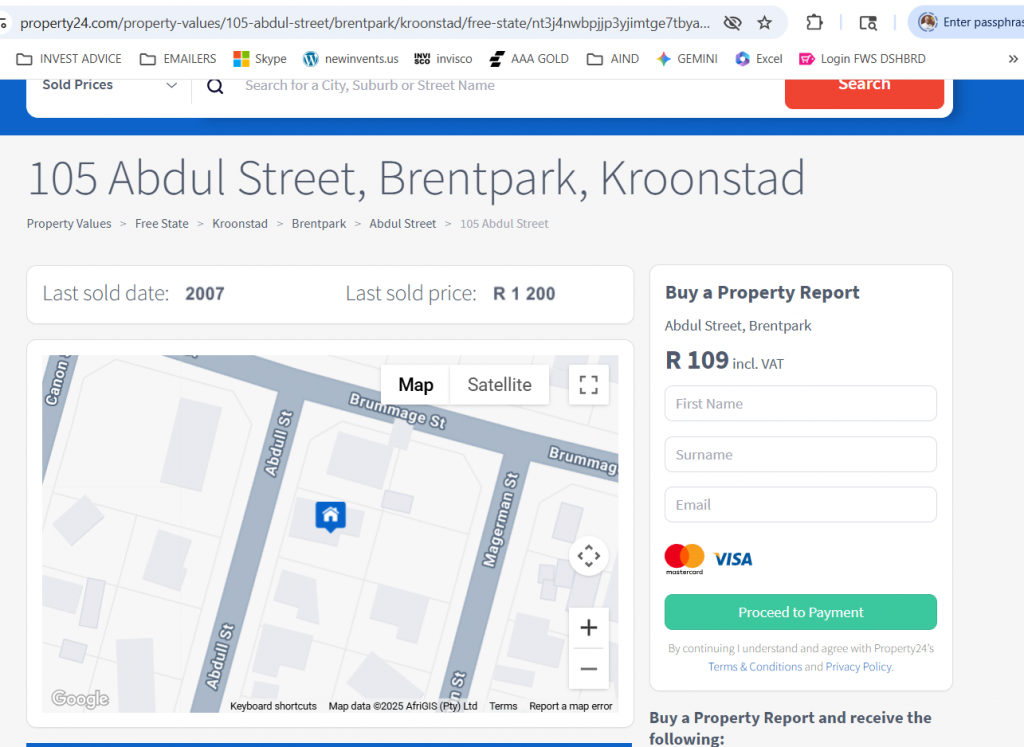Go to the Kroonstad breadcrumb
1024x747 pixels.
tap(240, 224)
